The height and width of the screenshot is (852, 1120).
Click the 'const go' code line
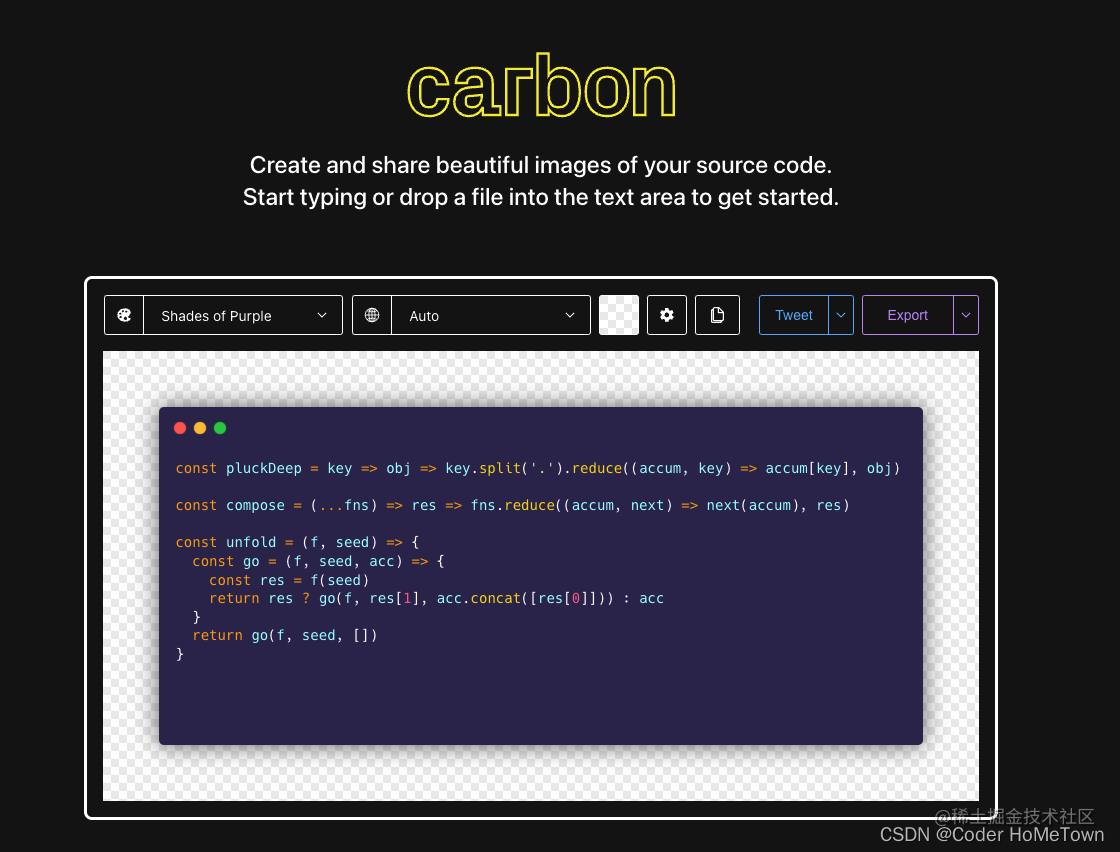318,561
